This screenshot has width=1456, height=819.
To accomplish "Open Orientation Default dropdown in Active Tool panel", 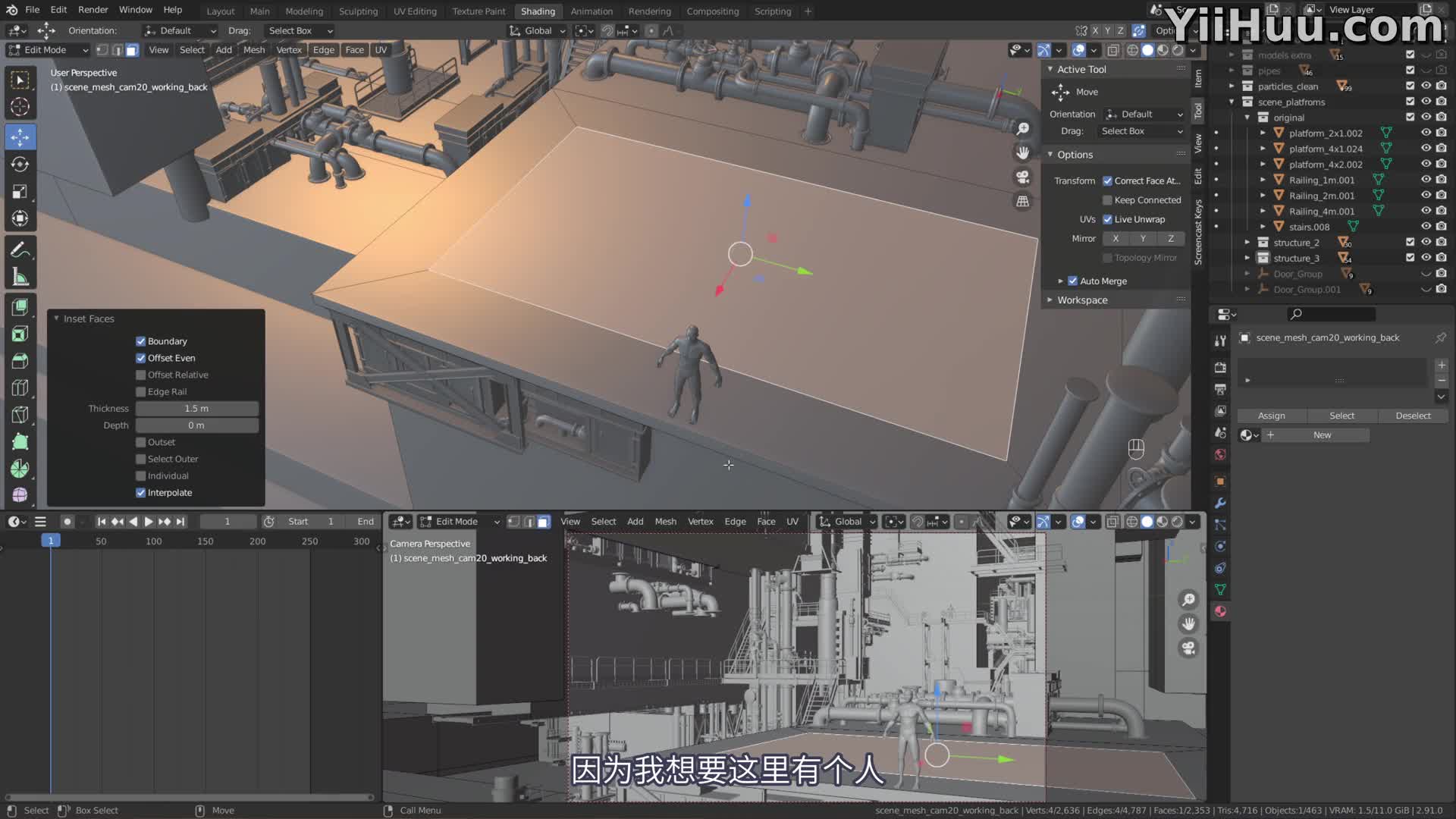I will pyautogui.click(x=1144, y=115).
